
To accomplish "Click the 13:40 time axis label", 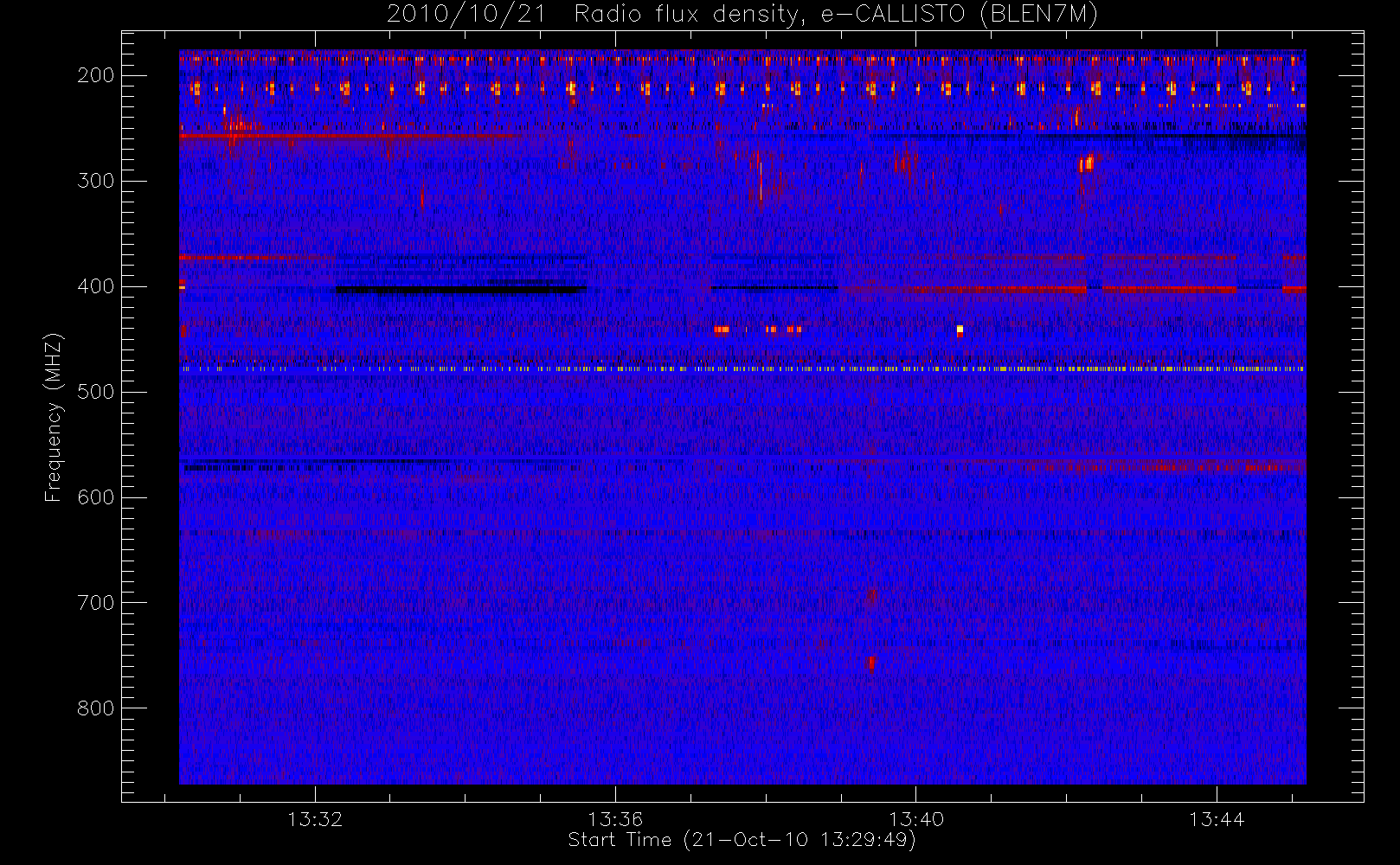I will click(915, 819).
